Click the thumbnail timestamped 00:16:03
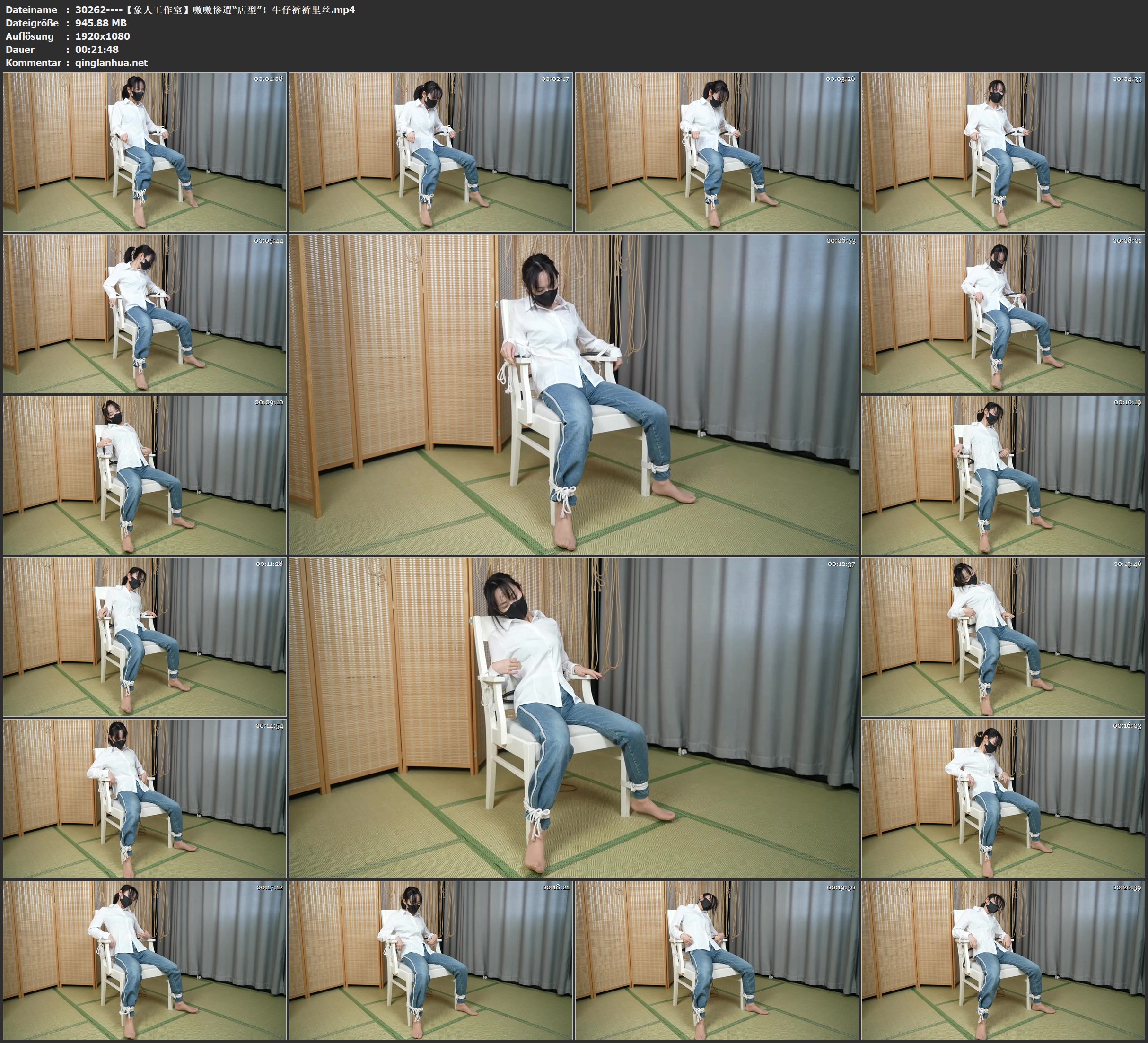 point(1003,798)
